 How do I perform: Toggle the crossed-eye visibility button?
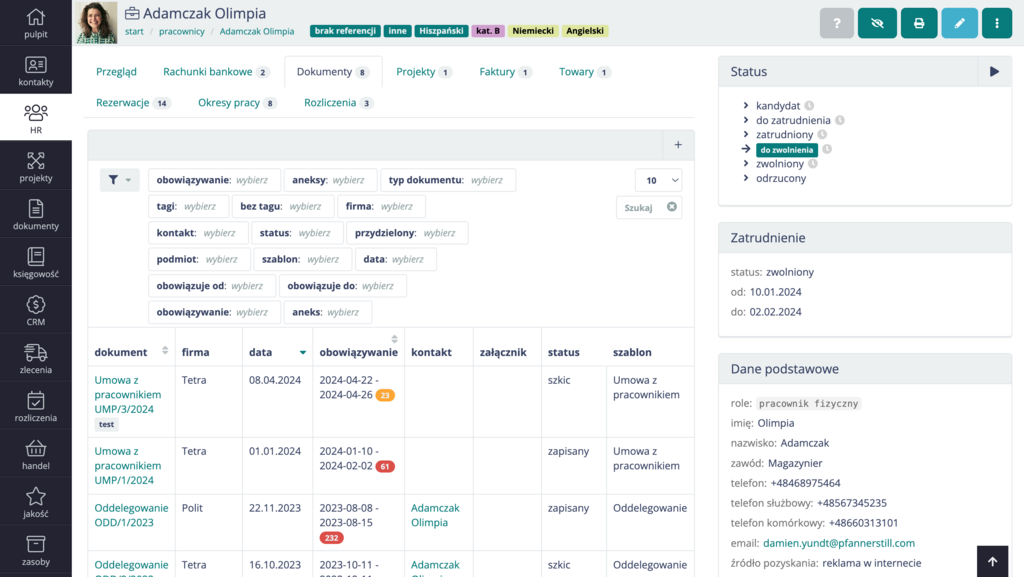click(x=877, y=23)
